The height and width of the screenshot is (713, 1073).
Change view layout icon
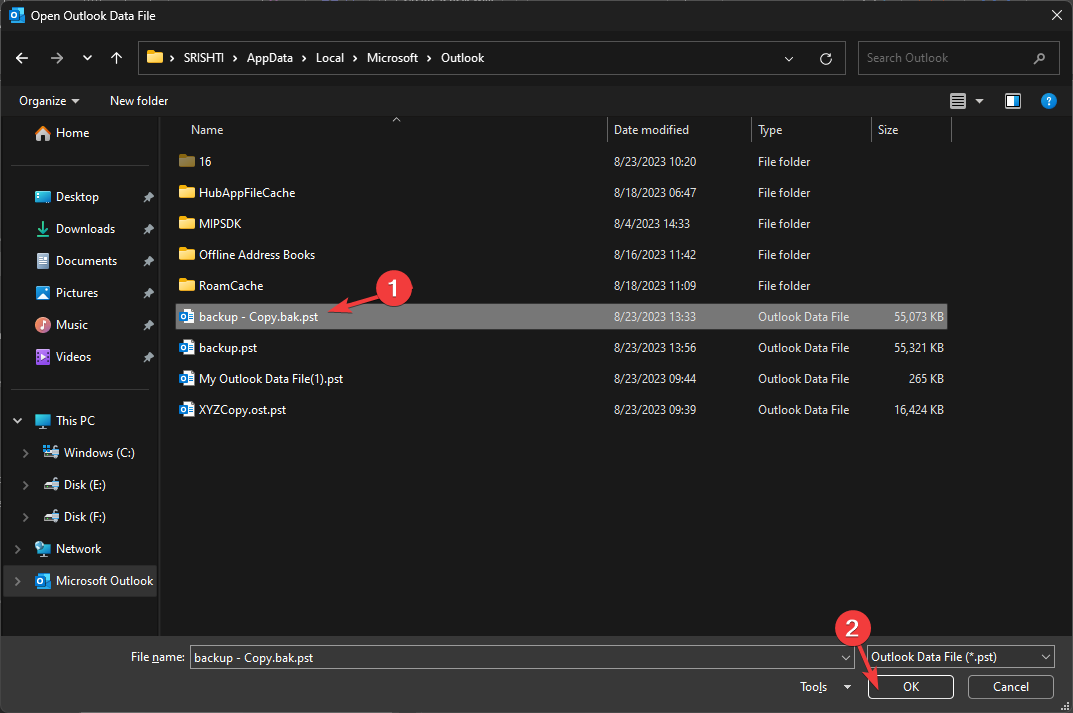tap(957, 101)
